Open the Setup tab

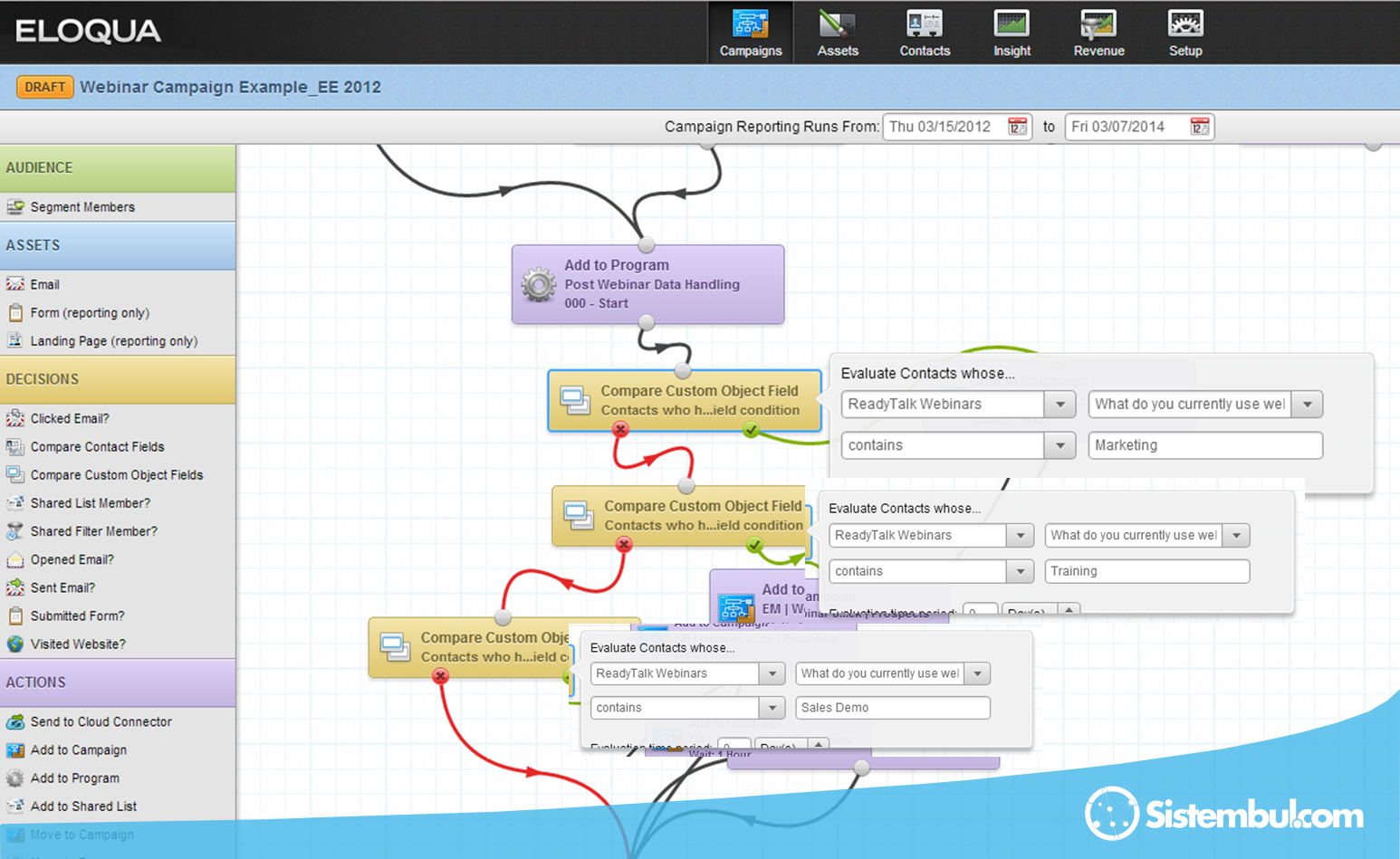(x=1185, y=33)
